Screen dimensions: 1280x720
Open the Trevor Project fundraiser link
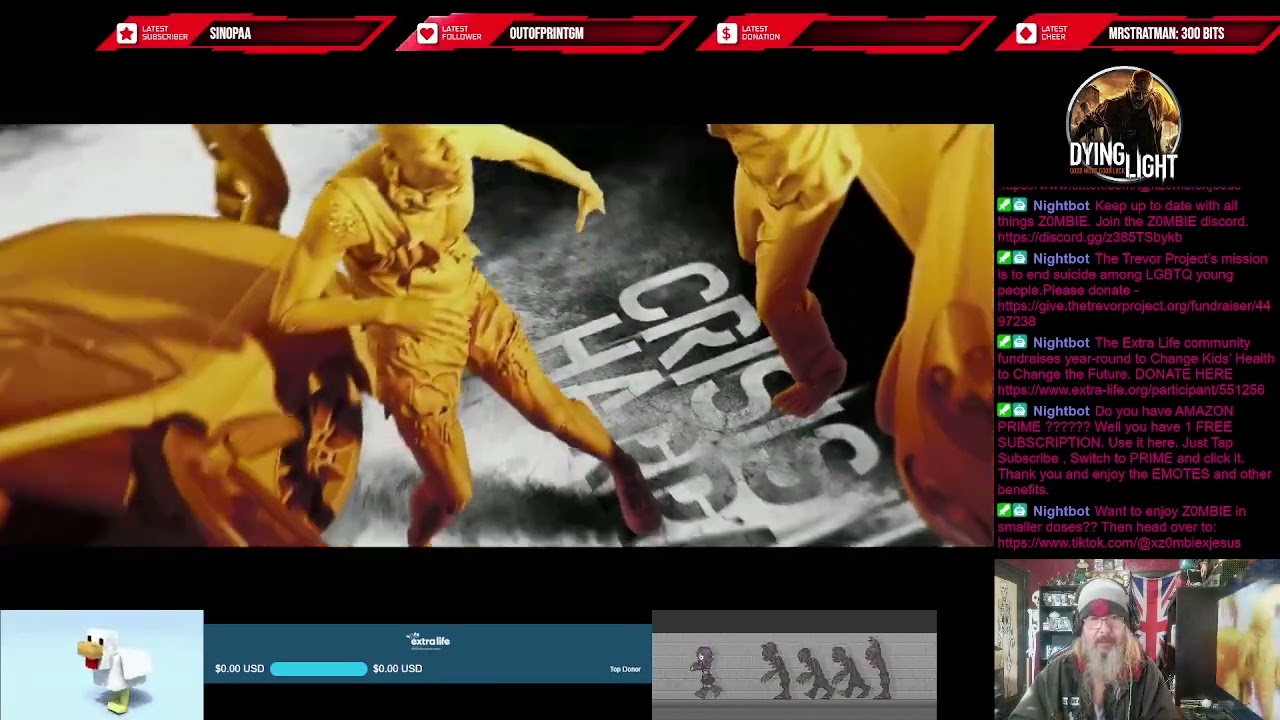point(1134,314)
